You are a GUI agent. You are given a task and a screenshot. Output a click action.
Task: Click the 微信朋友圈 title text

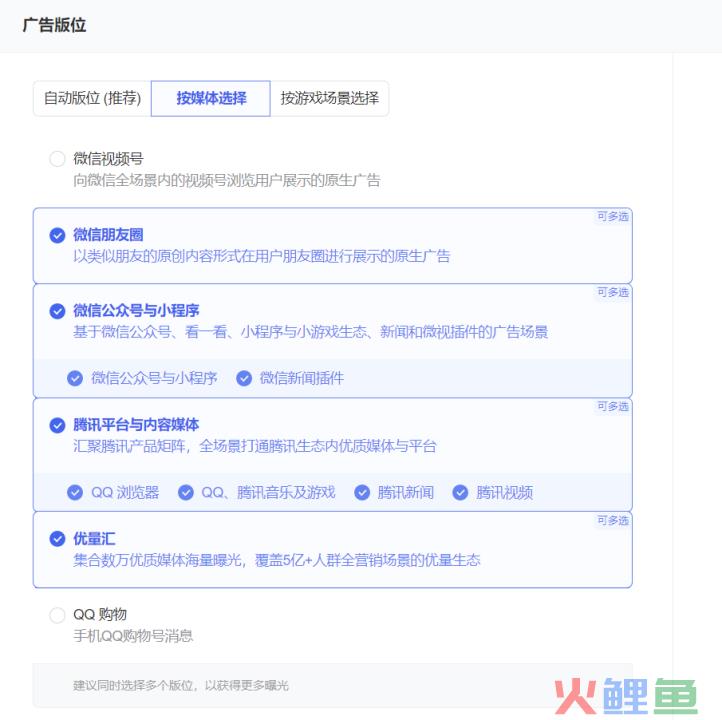[108, 235]
